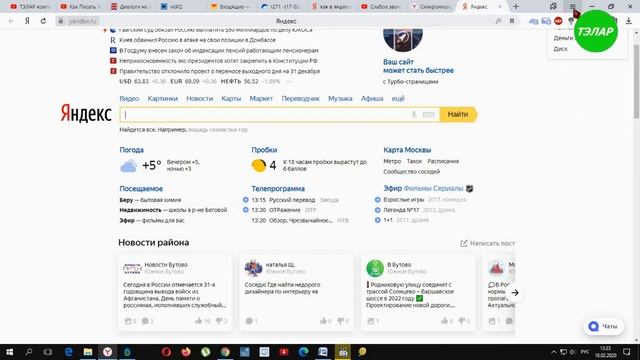Open the Картинки service link
The width and height of the screenshot is (640, 360).
pos(162,99)
